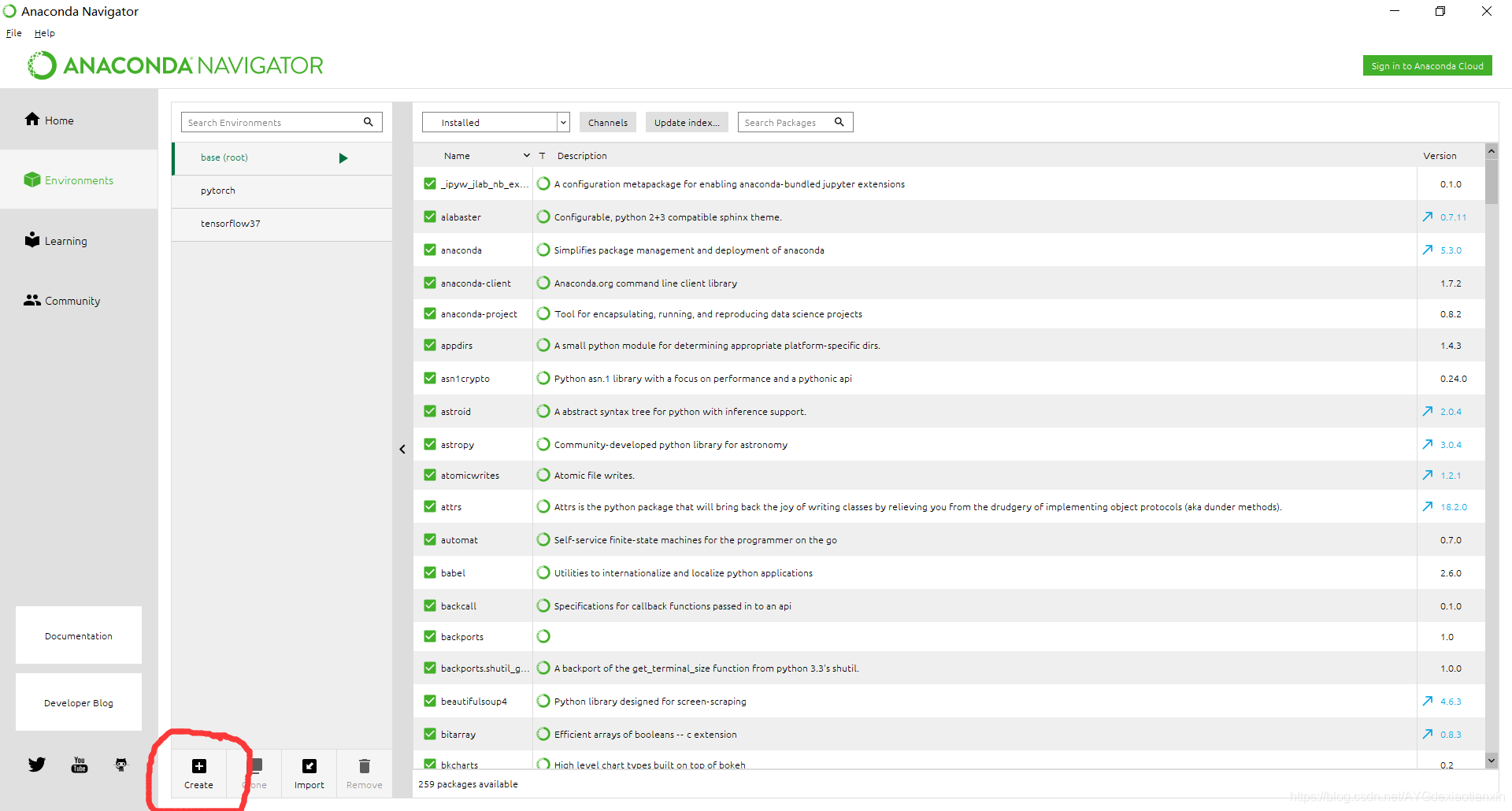Click the T column header

click(x=542, y=156)
